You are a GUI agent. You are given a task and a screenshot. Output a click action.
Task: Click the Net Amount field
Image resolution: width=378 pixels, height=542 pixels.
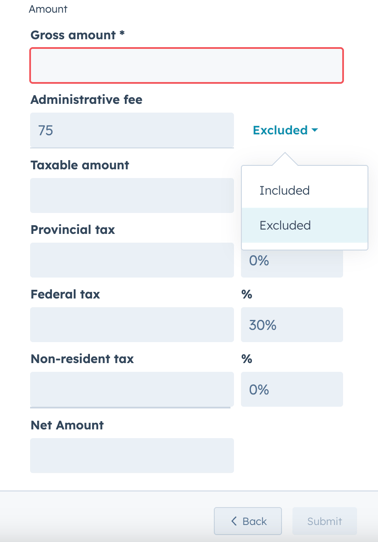point(132,455)
